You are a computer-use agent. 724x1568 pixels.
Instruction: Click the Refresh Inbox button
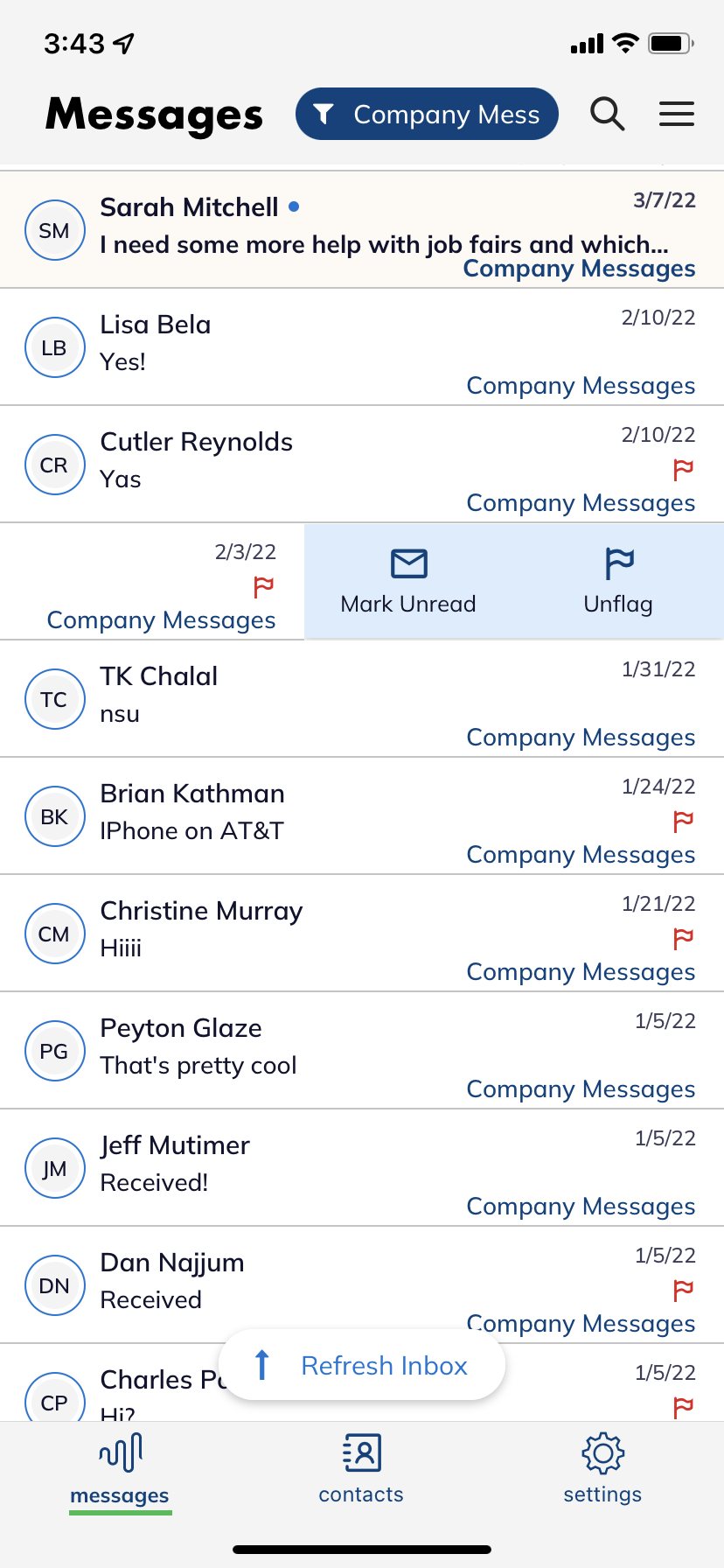pyautogui.click(x=362, y=1366)
